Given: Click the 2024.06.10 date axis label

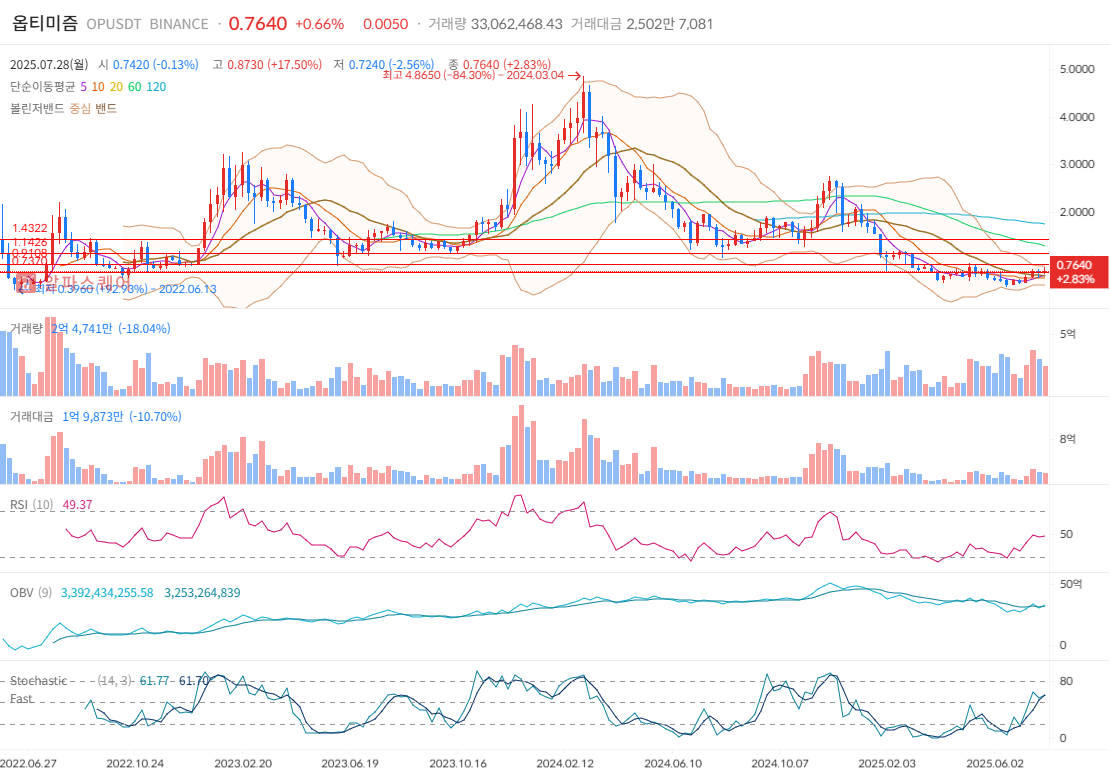Looking at the screenshot, I should click(x=673, y=764).
